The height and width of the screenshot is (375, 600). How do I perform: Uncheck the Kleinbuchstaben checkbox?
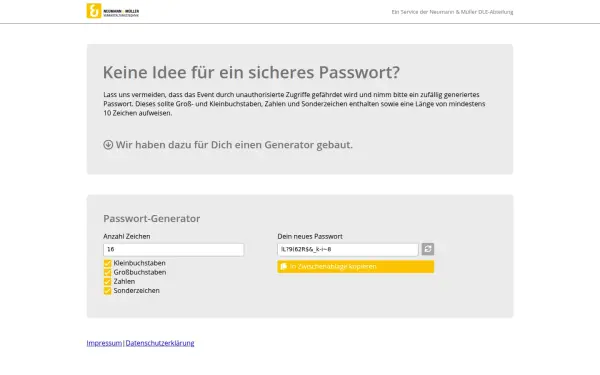[107, 263]
